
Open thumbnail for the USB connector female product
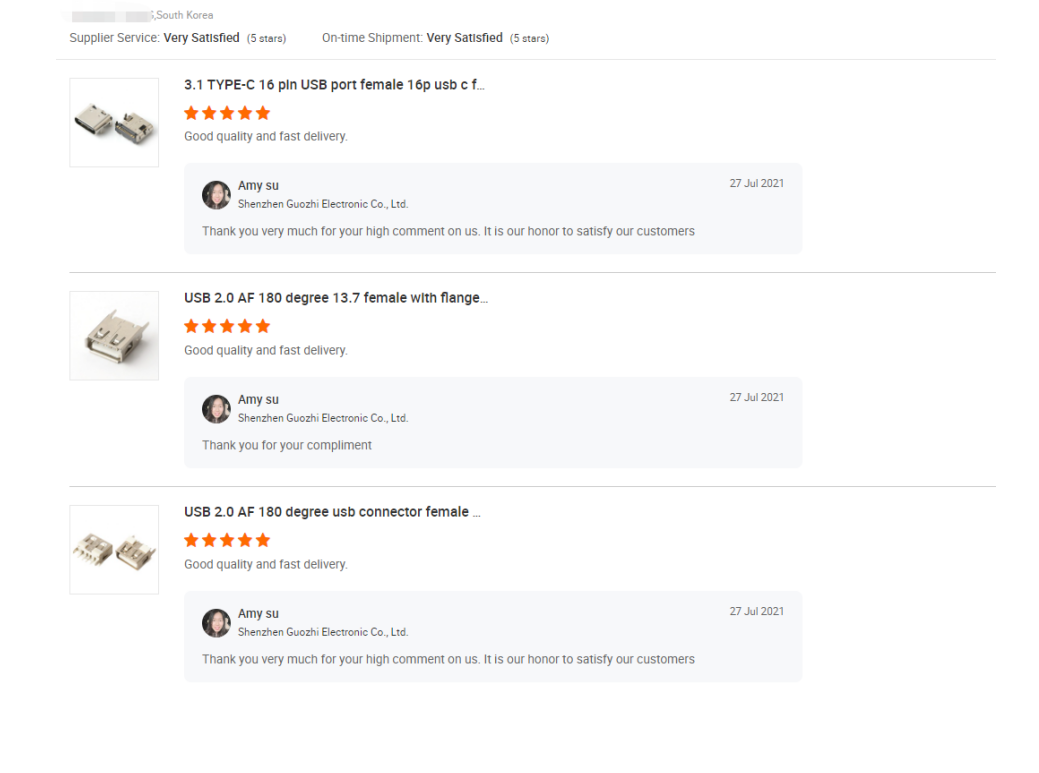(x=114, y=550)
